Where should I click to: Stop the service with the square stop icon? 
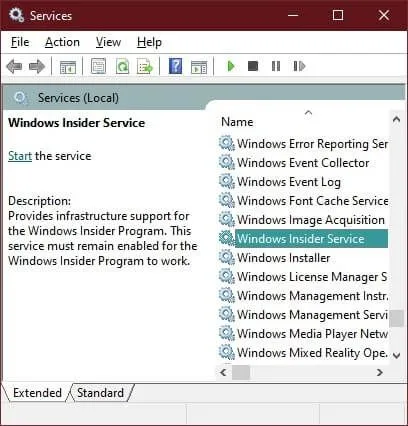[x=253, y=66]
